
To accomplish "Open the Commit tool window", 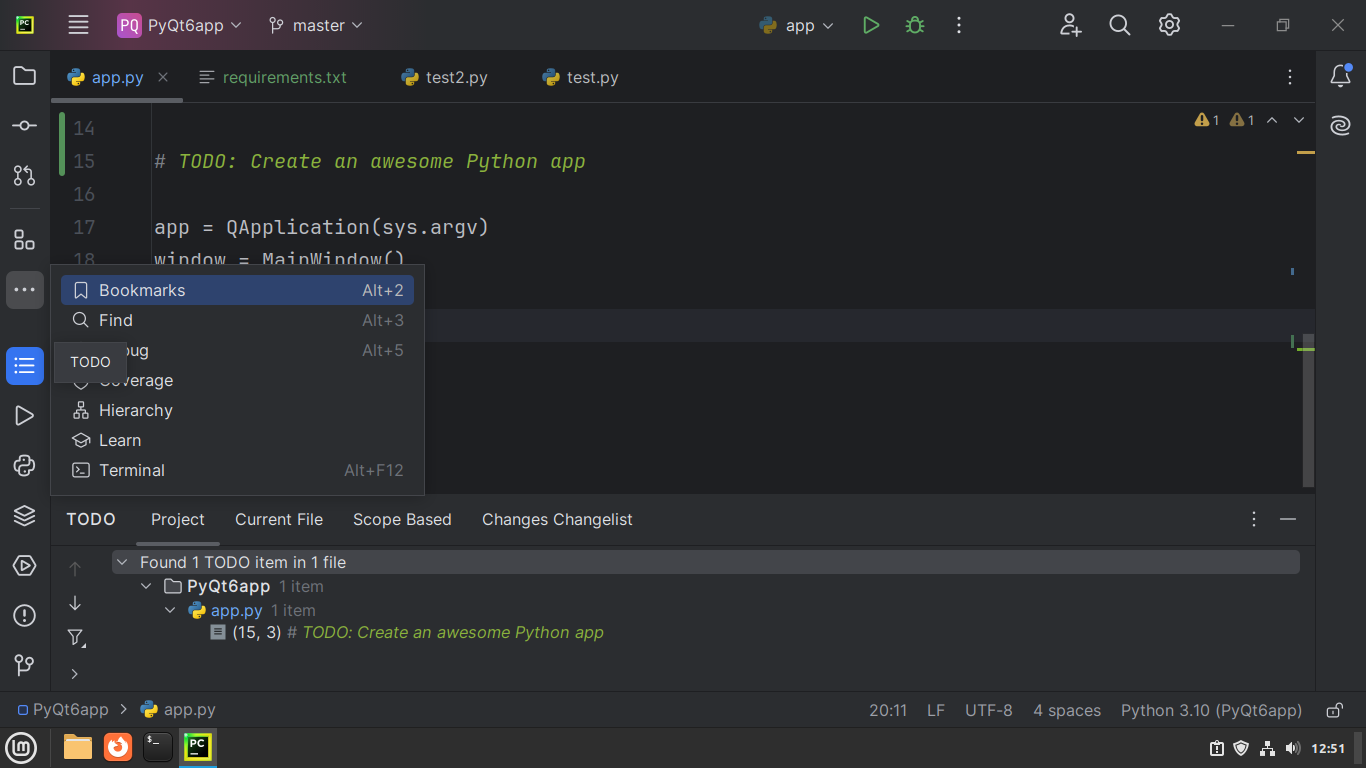I will pyautogui.click(x=24, y=126).
